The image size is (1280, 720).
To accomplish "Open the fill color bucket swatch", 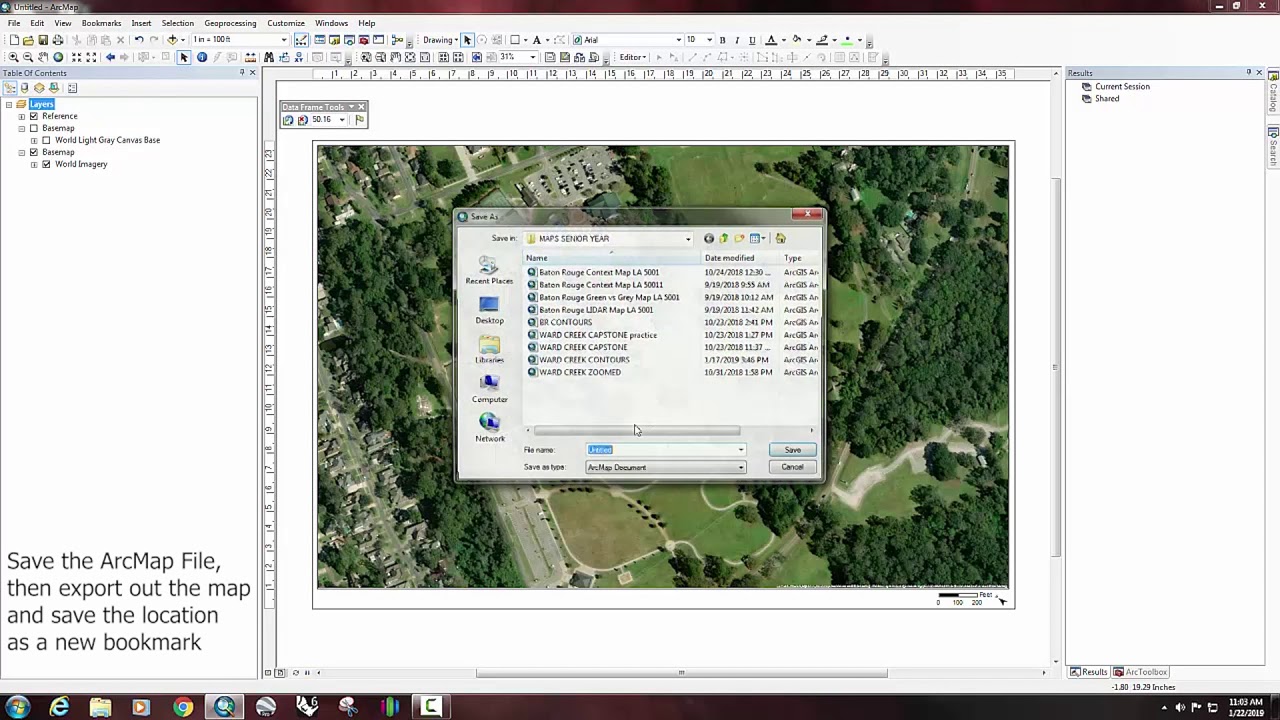I will pyautogui.click(x=796, y=40).
